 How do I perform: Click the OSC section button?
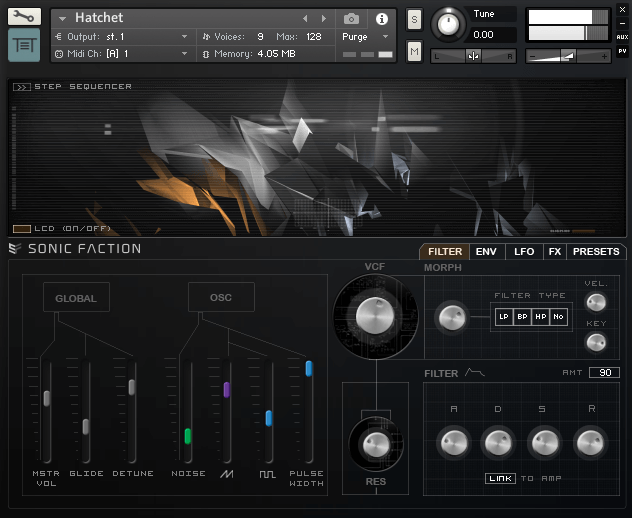221,297
